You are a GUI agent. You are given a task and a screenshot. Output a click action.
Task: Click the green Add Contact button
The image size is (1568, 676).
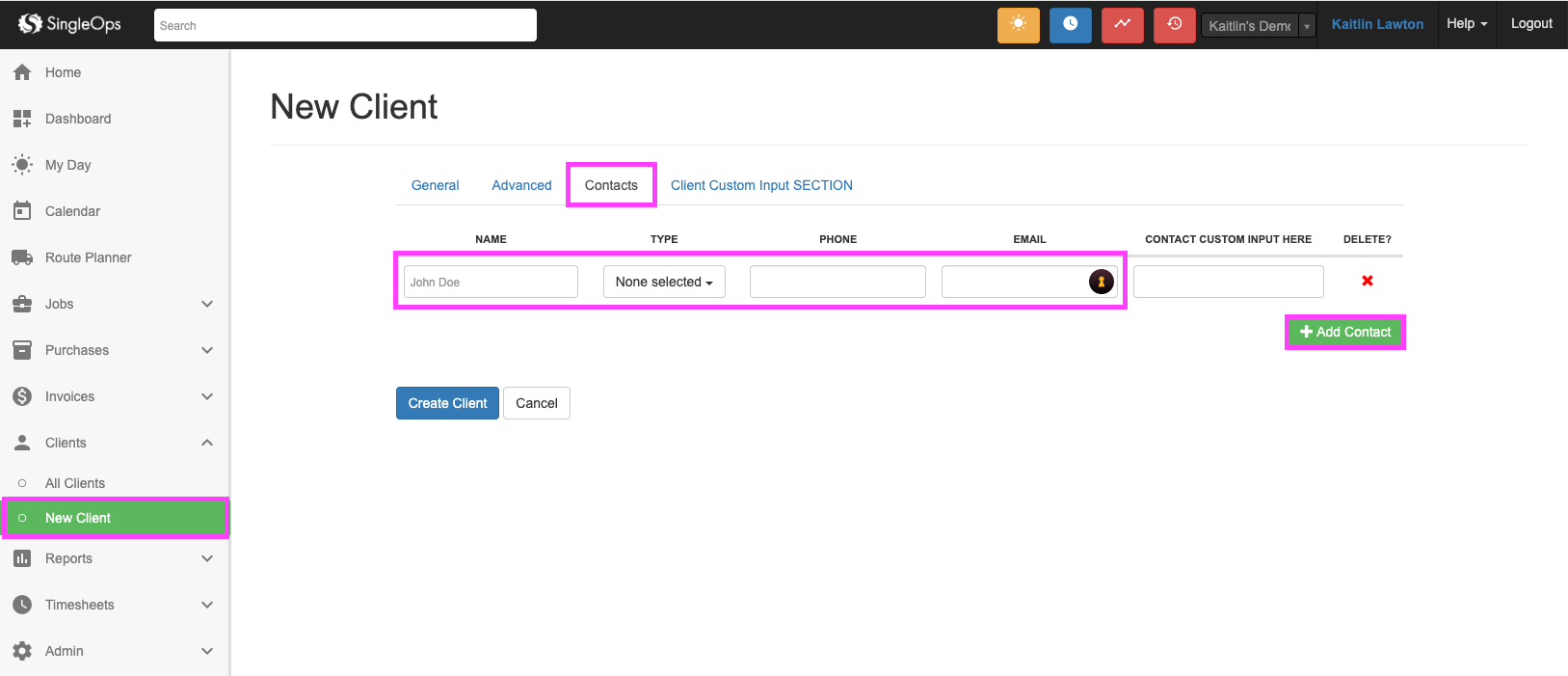tap(1344, 332)
